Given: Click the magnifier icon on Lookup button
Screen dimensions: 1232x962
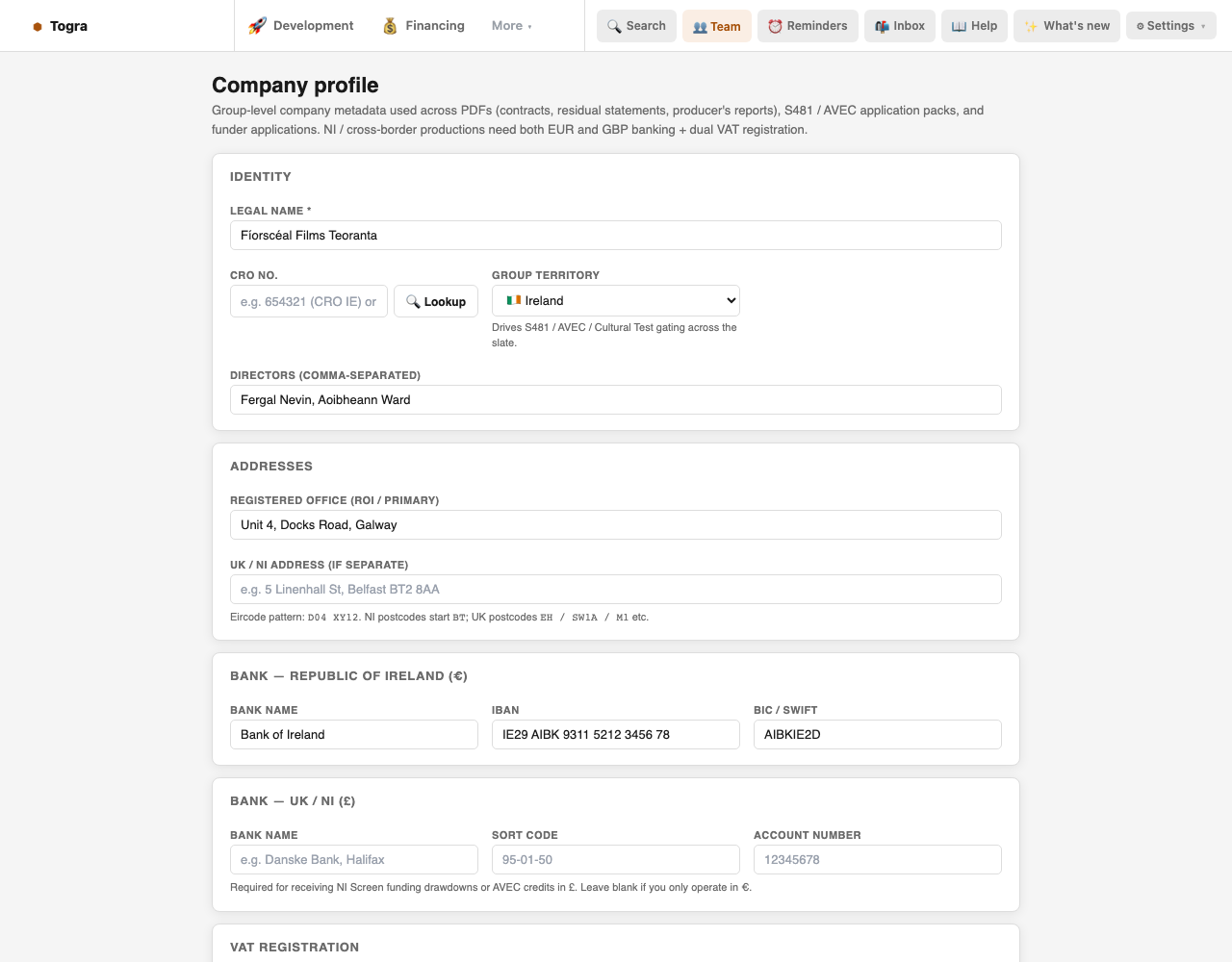Looking at the screenshot, I should [x=413, y=301].
